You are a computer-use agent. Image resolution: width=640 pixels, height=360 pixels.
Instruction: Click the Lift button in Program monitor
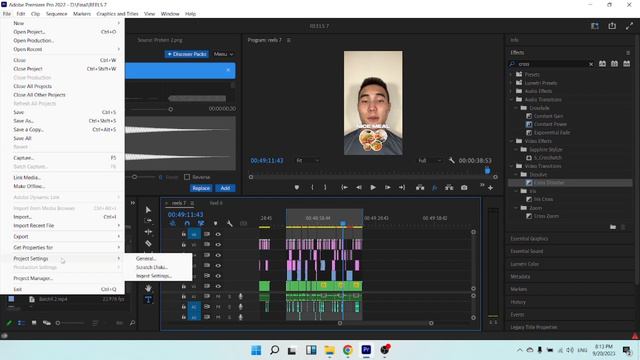click(420, 187)
